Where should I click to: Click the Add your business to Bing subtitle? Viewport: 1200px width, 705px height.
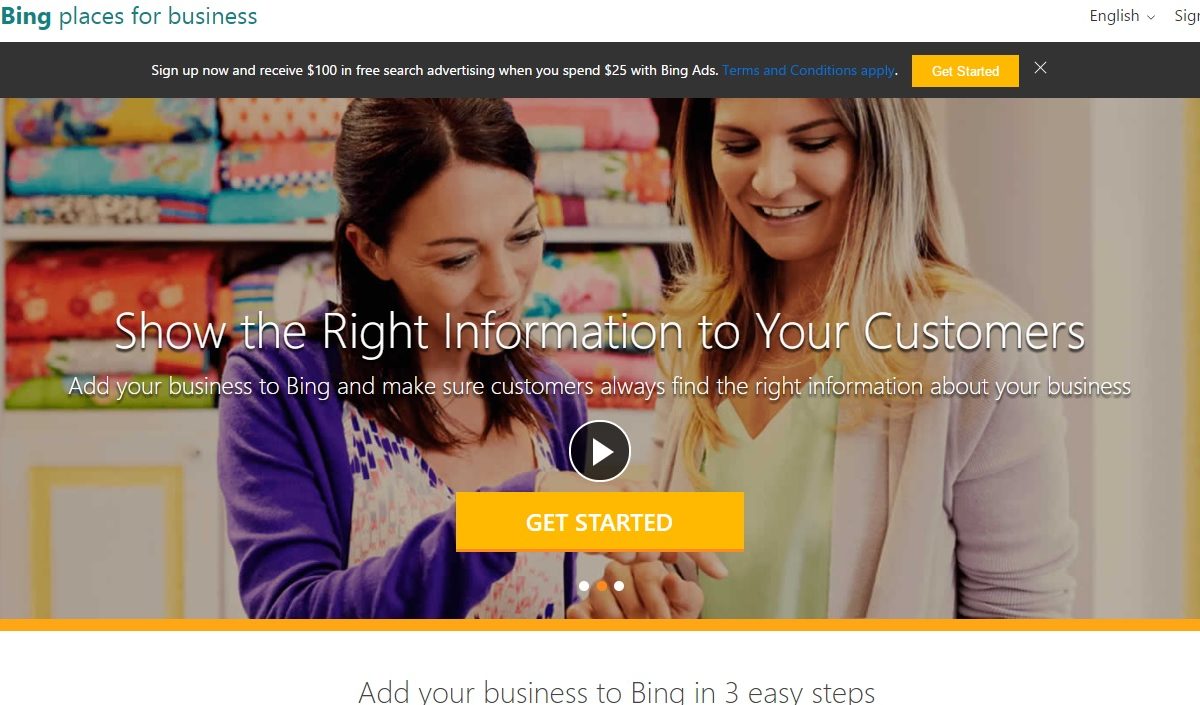click(x=600, y=386)
